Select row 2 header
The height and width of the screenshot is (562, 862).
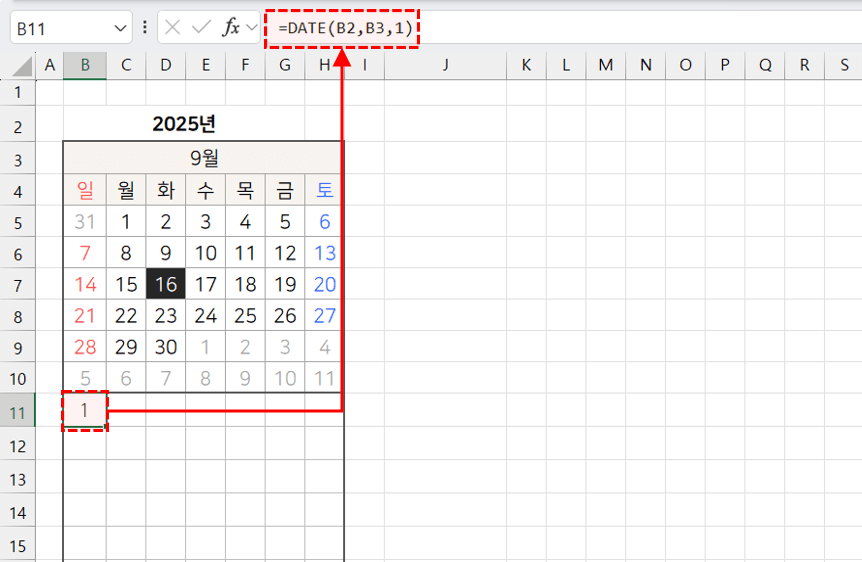pyautogui.click(x=17, y=125)
